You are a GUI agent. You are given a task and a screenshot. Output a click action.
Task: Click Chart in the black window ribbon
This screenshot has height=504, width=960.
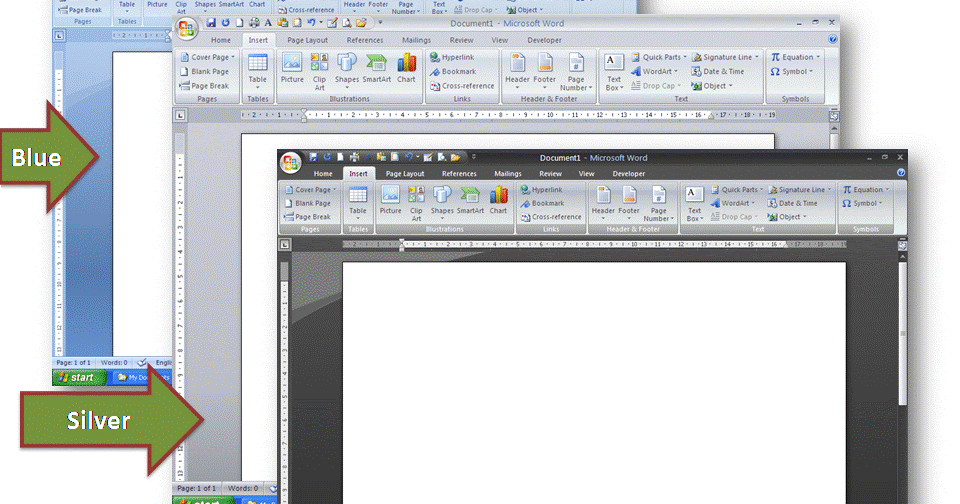click(498, 201)
